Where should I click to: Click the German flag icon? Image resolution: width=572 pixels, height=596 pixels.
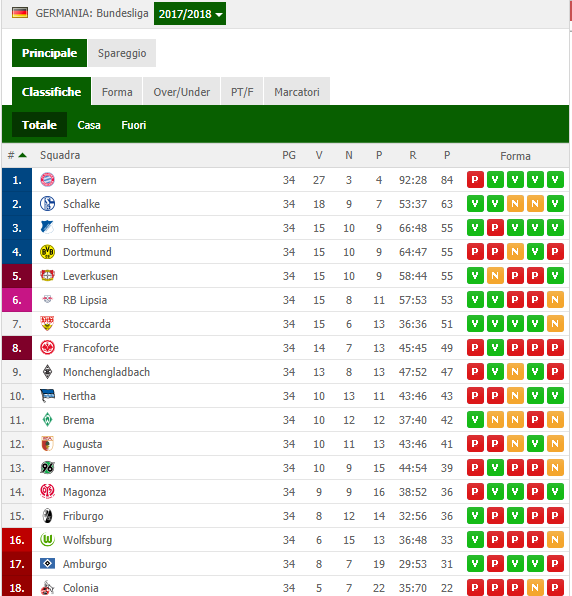pyautogui.click(x=20, y=13)
